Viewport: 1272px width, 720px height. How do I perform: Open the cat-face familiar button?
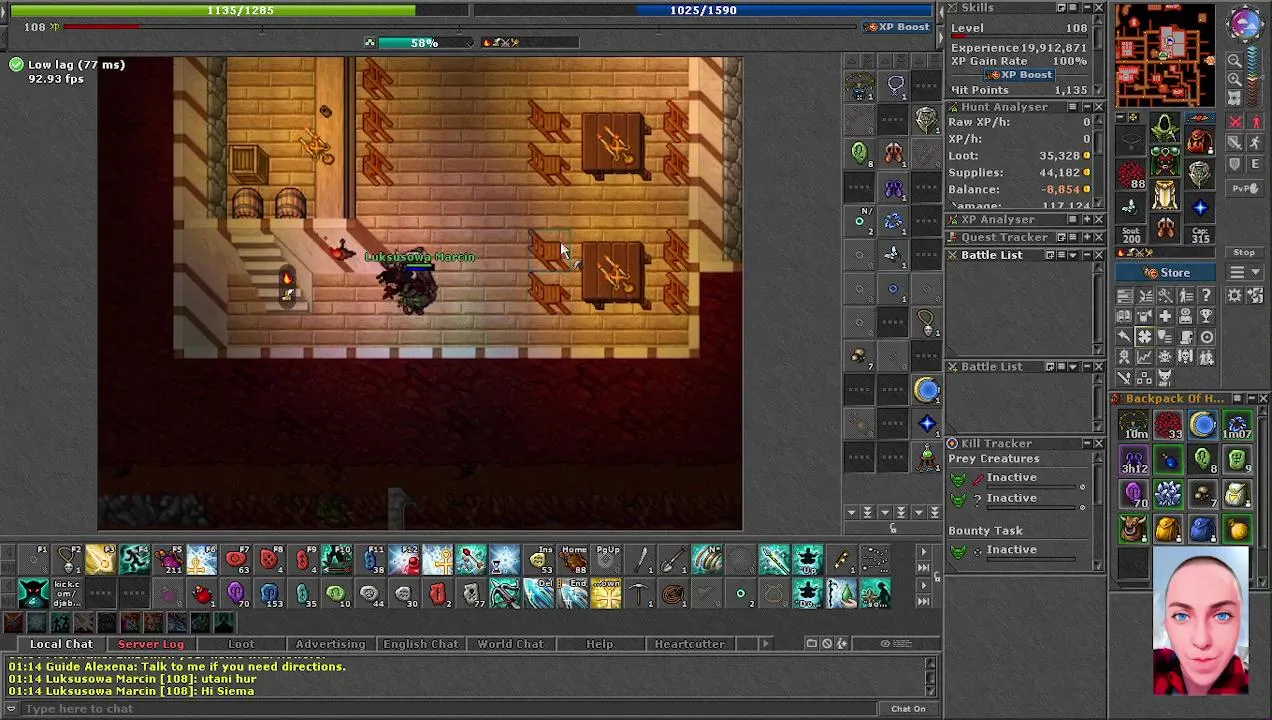tap(1165, 378)
